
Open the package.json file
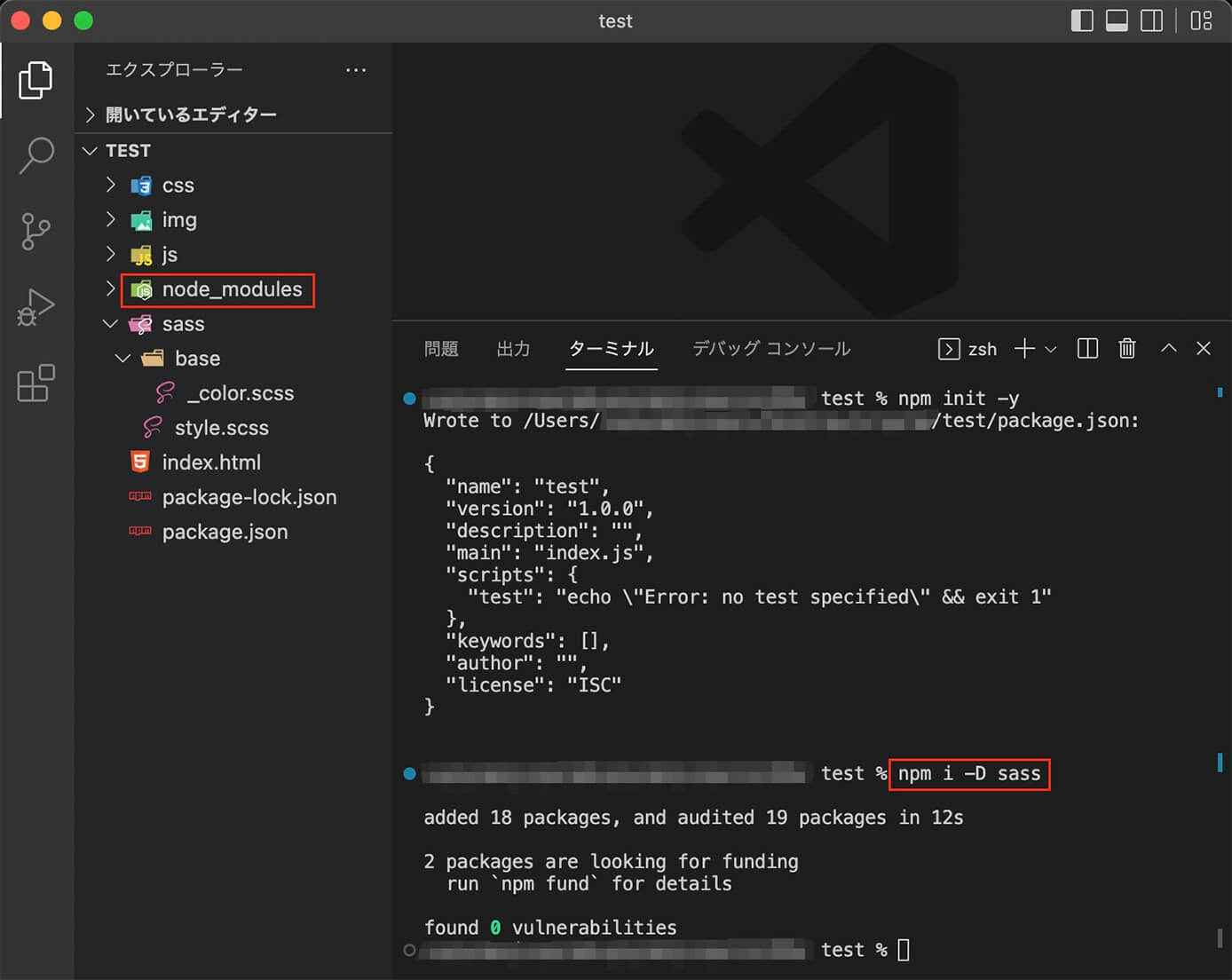tap(225, 532)
